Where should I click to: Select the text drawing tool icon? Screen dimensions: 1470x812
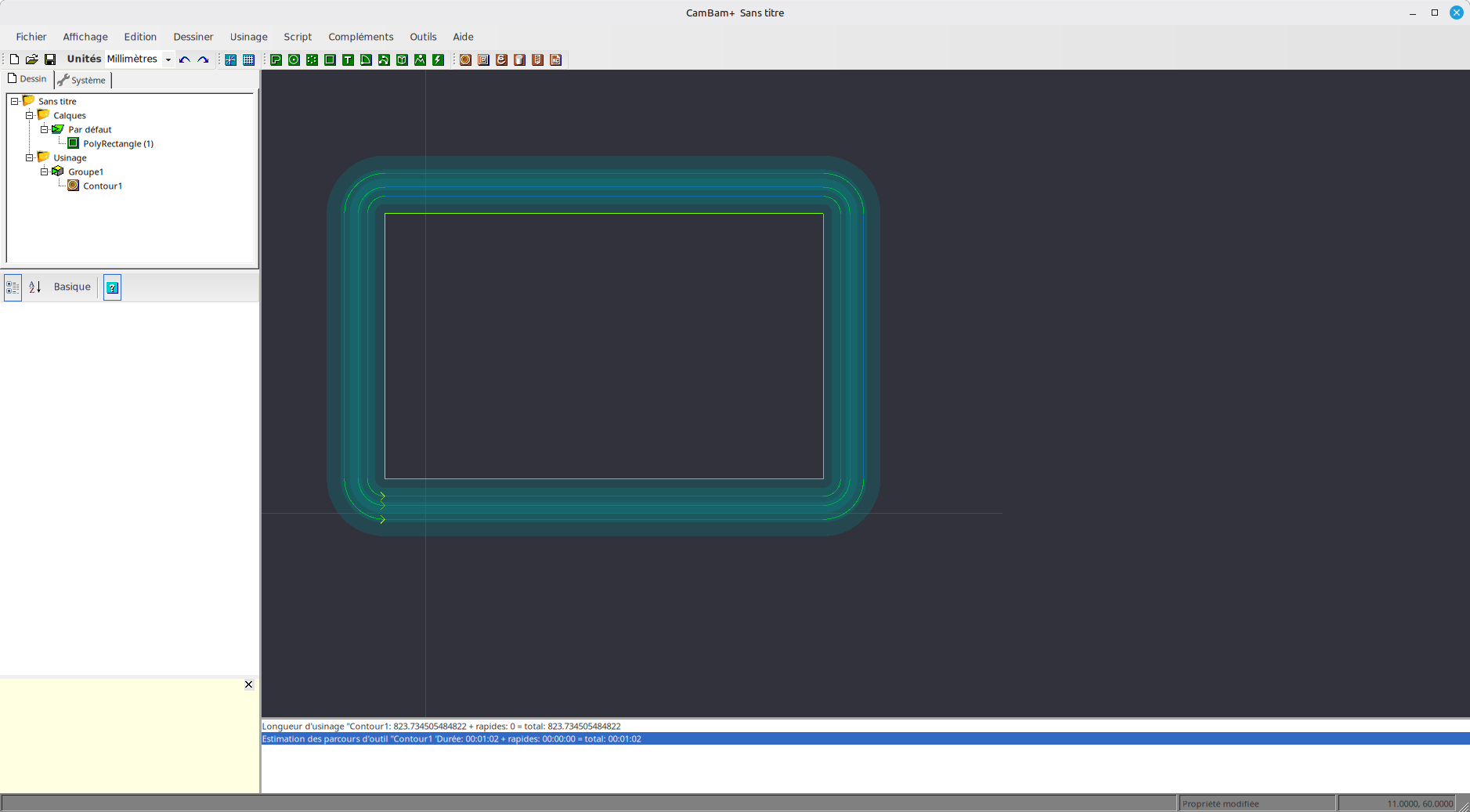(348, 60)
